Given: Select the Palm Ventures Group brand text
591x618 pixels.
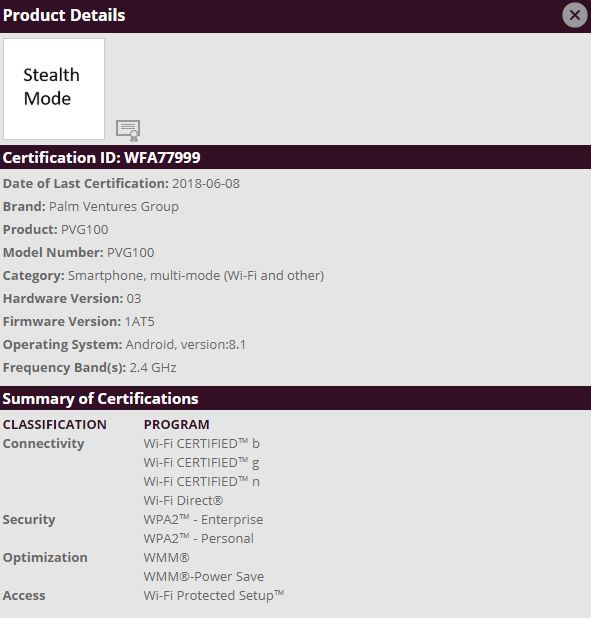Looking at the screenshot, I should pos(114,207).
